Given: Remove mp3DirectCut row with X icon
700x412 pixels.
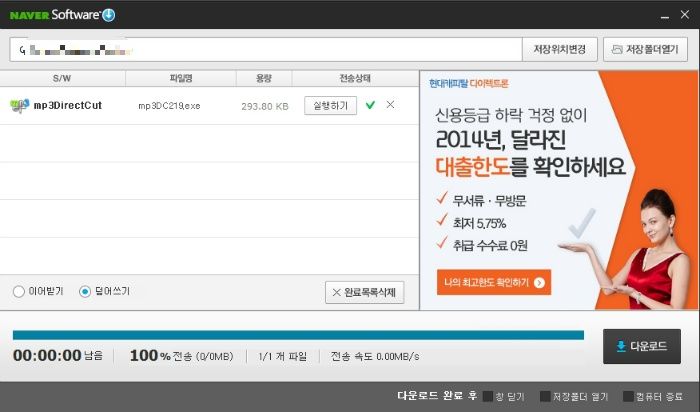Looking at the screenshot, I should [x=390, y=104].
